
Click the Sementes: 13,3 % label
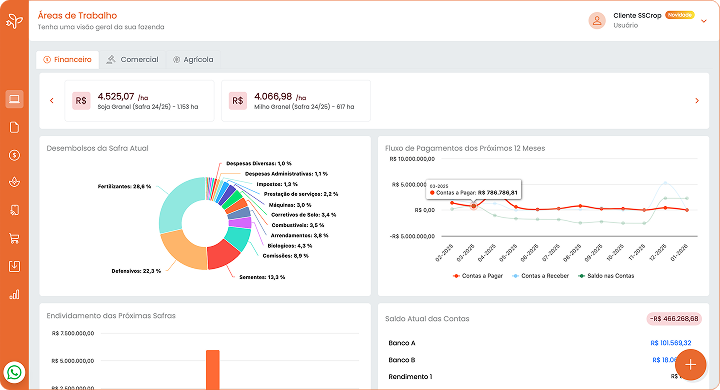click(262, 277)
